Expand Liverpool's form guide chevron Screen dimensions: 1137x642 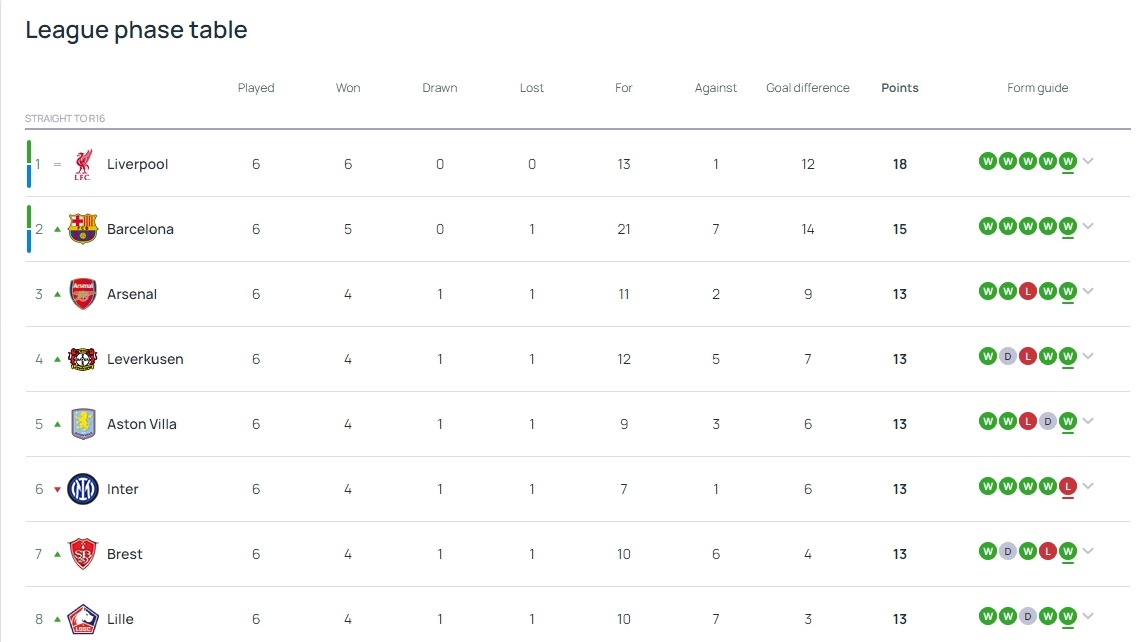(1088, 161)
